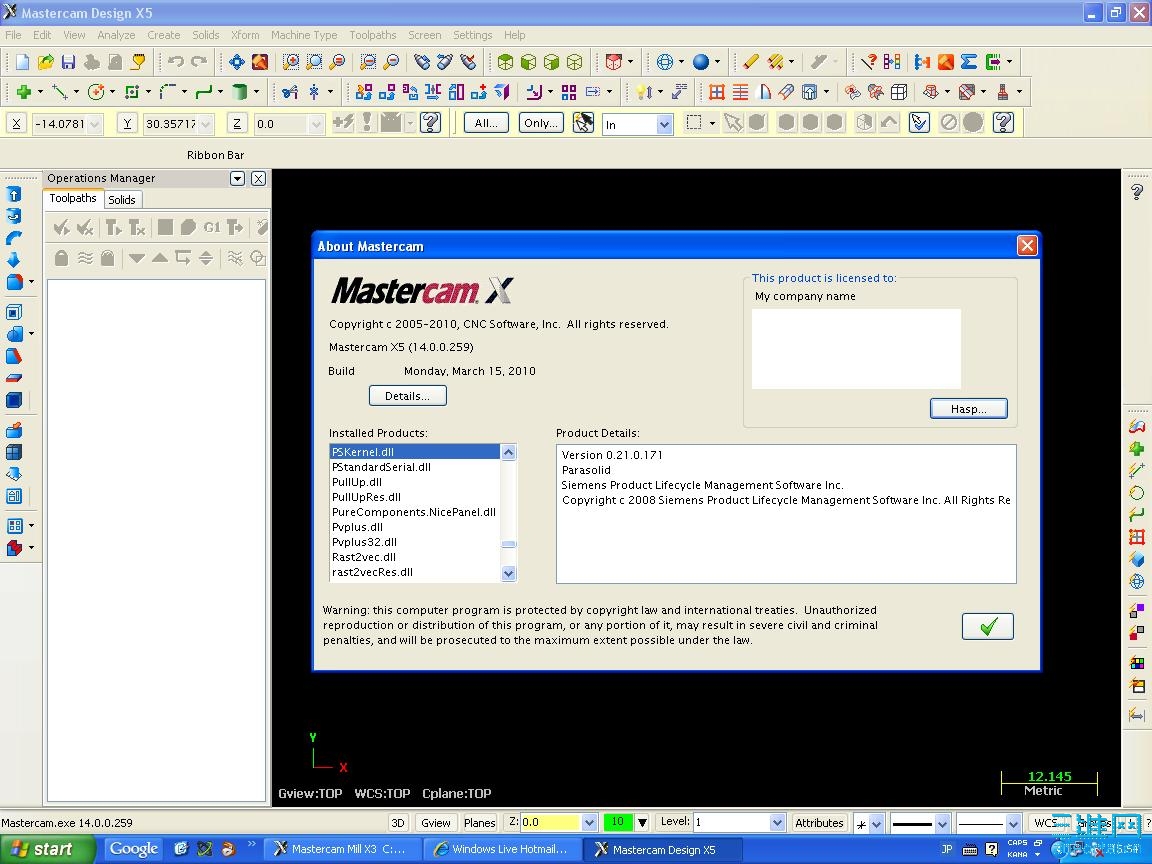Click the Installed Products scrollbar up arrow

(x=508, y=453)
